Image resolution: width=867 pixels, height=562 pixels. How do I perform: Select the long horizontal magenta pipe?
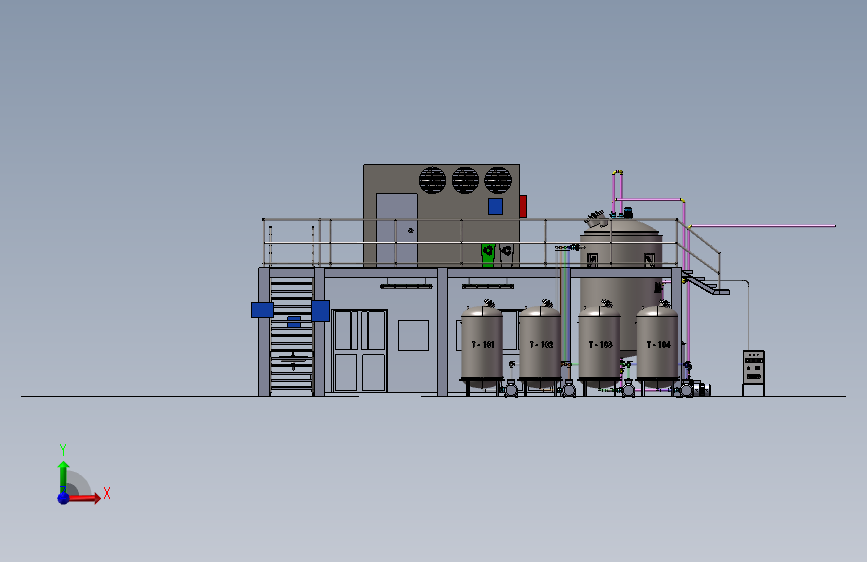[x=762, y=226]
